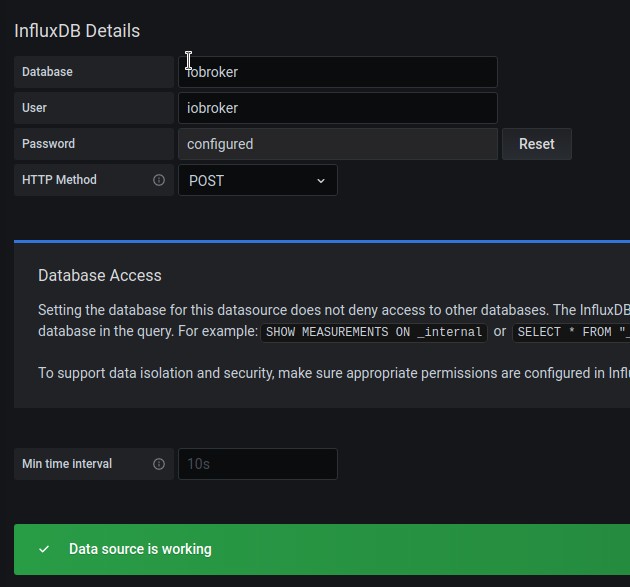Focus the Min time interval input box

tap(257, 464)
